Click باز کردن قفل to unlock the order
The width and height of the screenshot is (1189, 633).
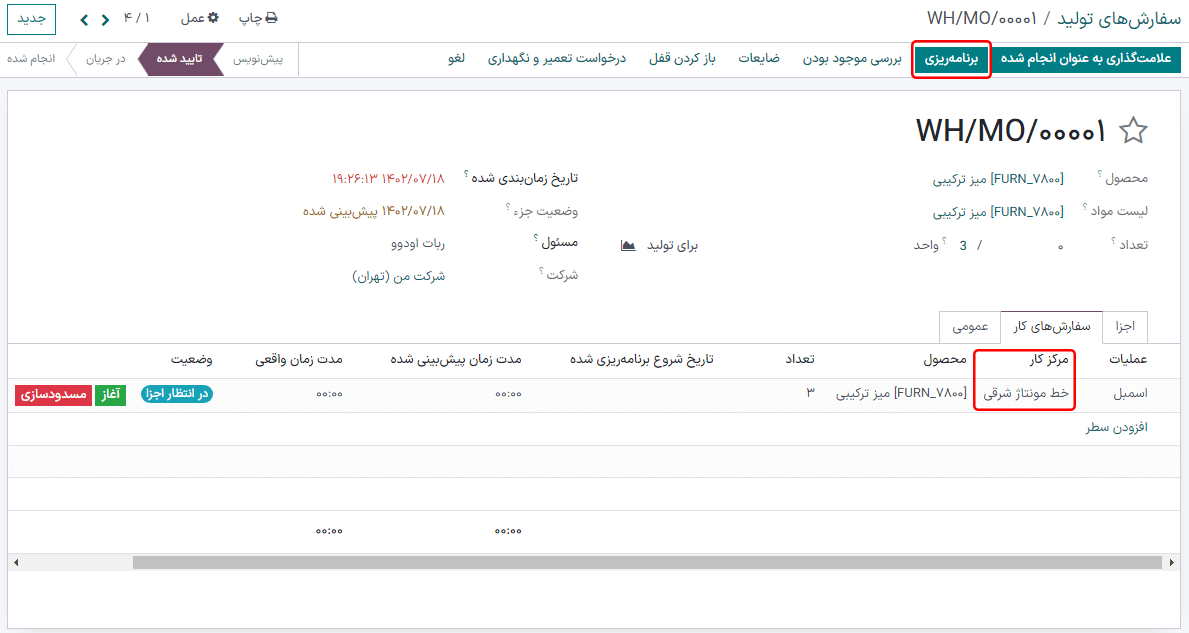[682, 60]
